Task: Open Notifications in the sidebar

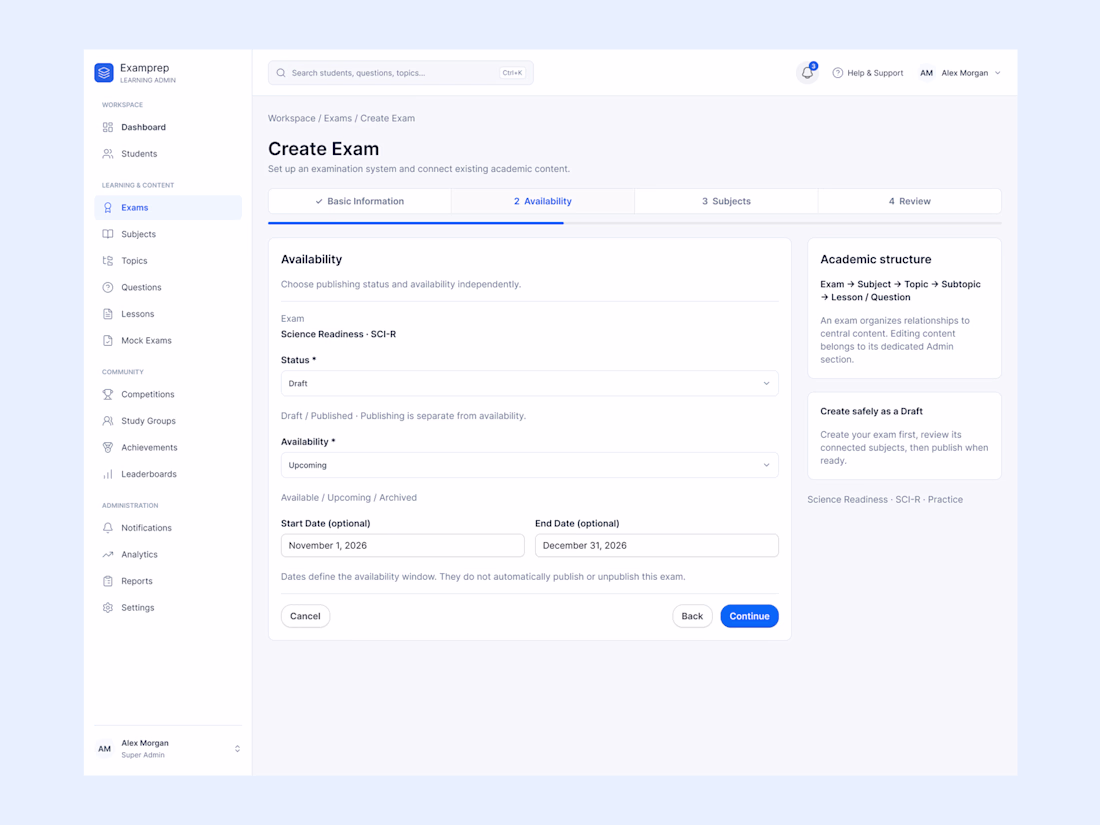Action: (168, 528)
